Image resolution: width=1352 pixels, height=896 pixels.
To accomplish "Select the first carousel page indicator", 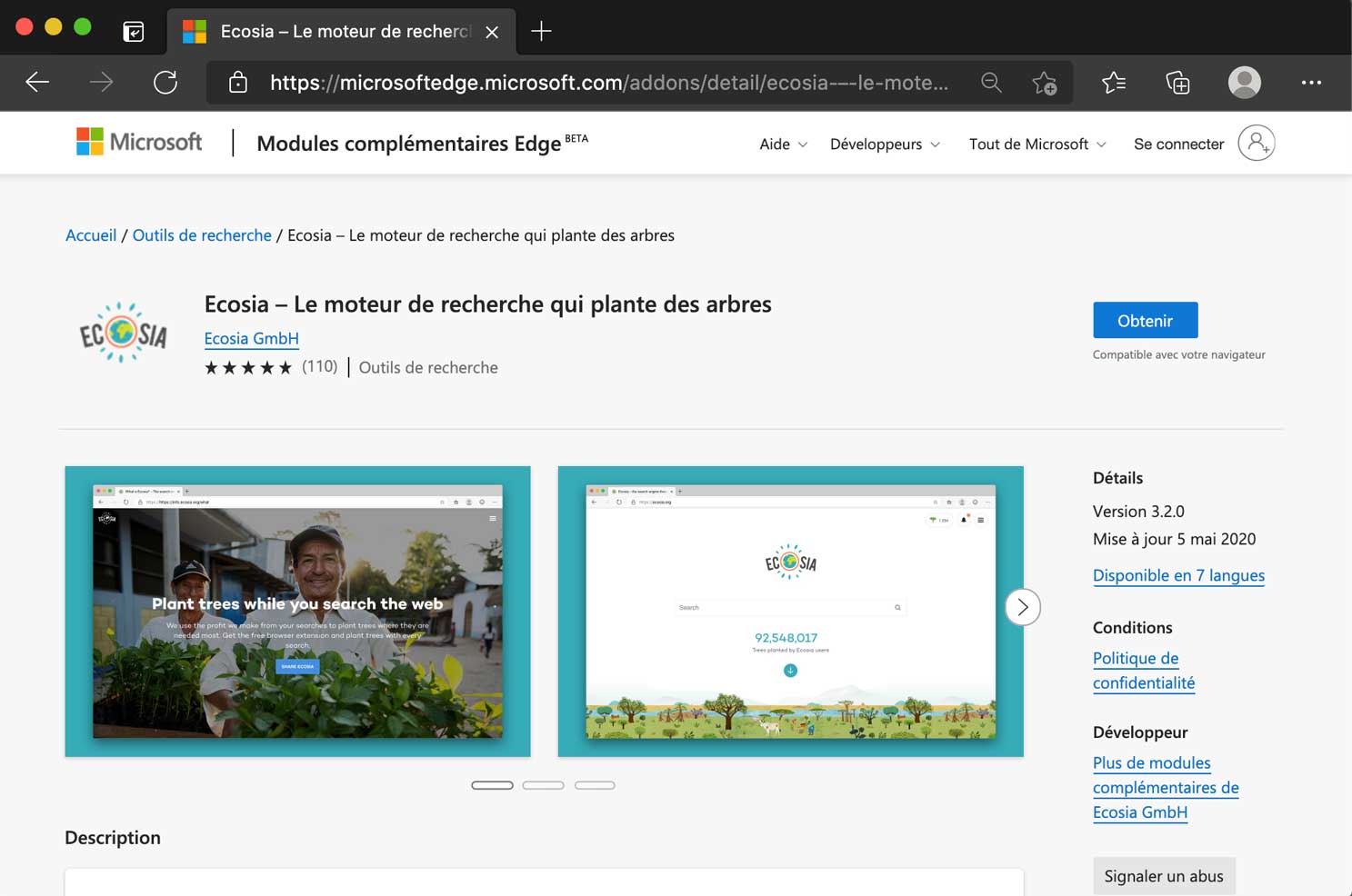I will [492, 785].
